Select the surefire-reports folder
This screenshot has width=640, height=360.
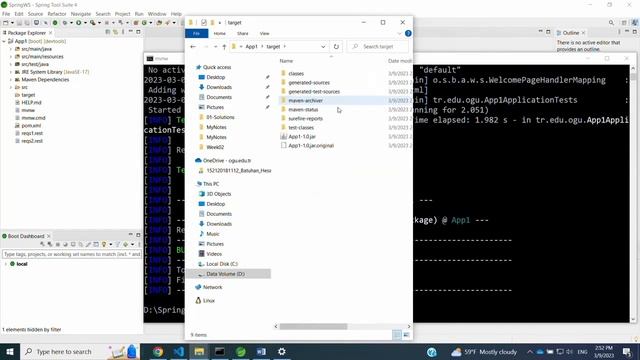click(x=305, y=118)
